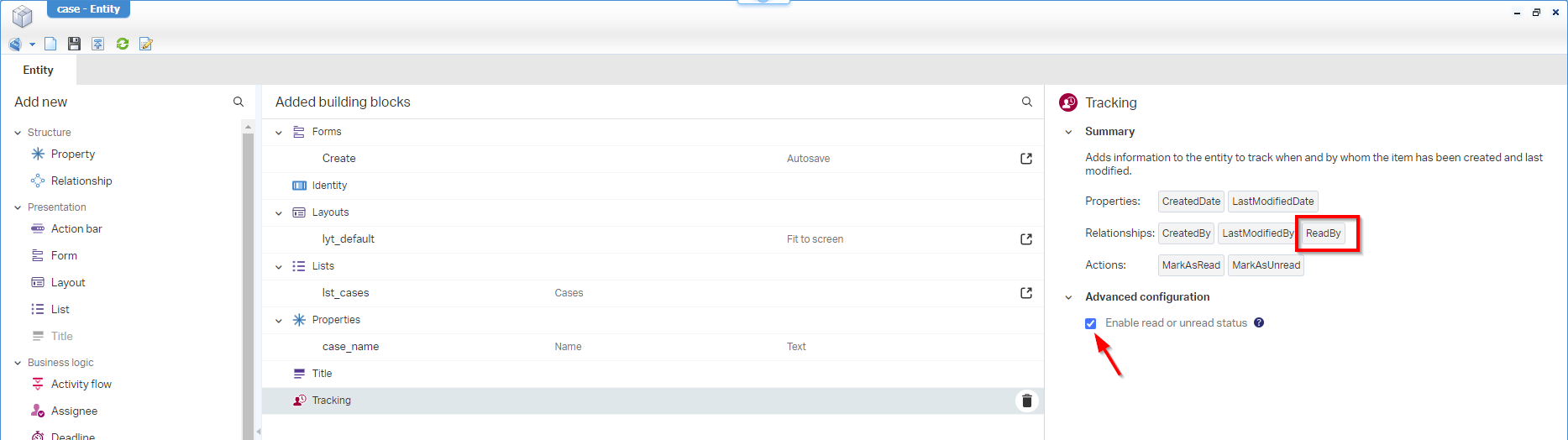Click help icon beside read or unread status
This screenshot has height=440, width=1568.
(x=1259, y=322)
